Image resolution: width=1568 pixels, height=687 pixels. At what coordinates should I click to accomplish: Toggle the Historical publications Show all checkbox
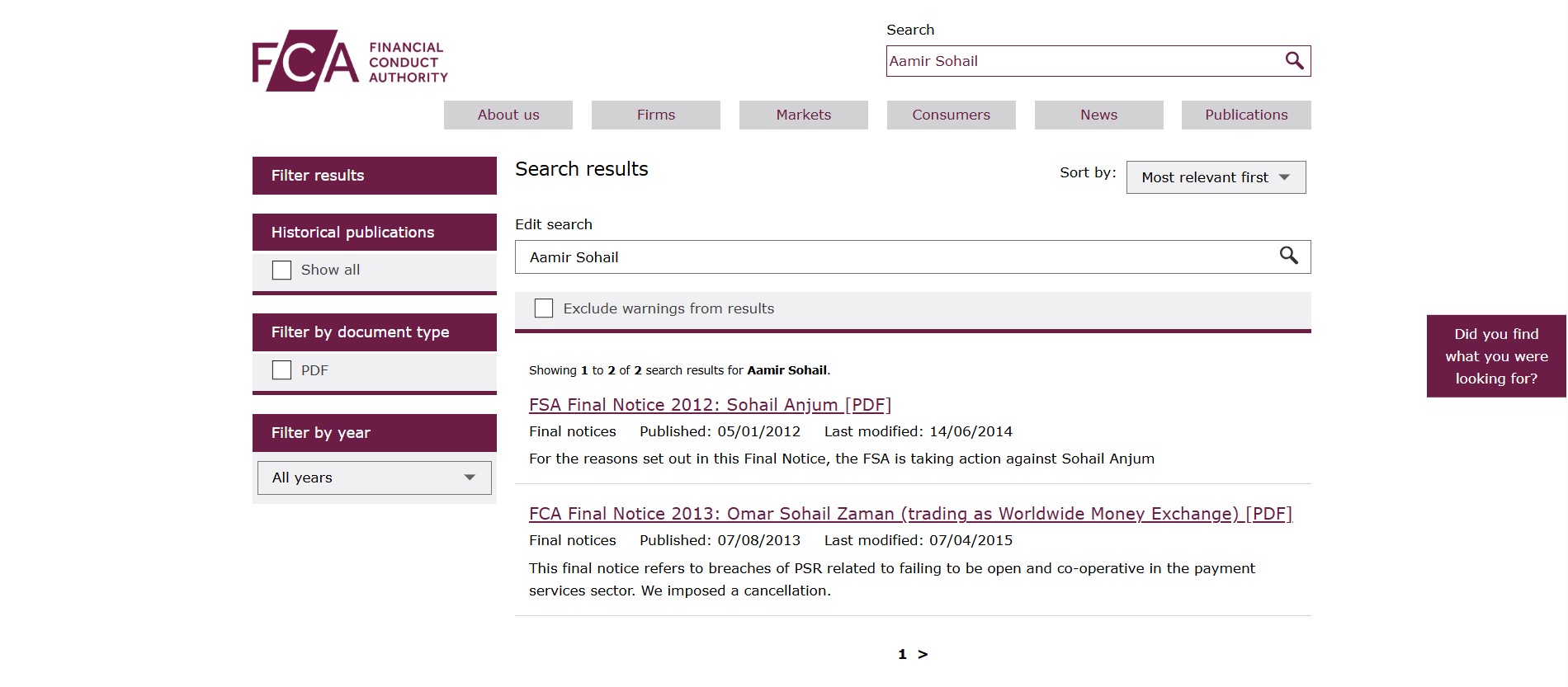pos(281,271)
